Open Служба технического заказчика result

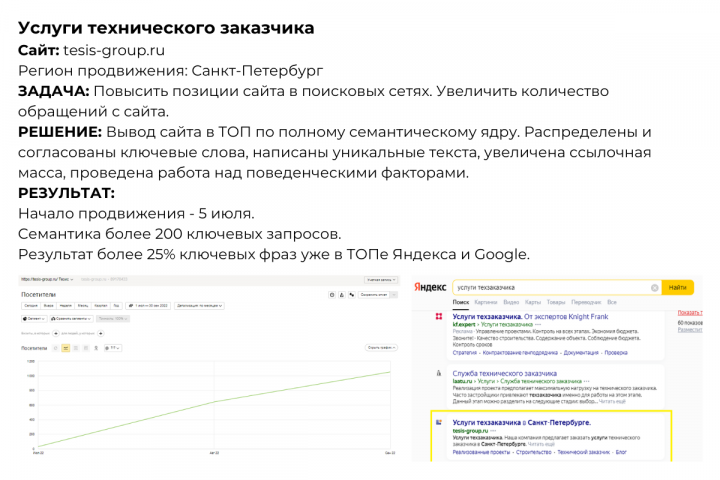504,373
